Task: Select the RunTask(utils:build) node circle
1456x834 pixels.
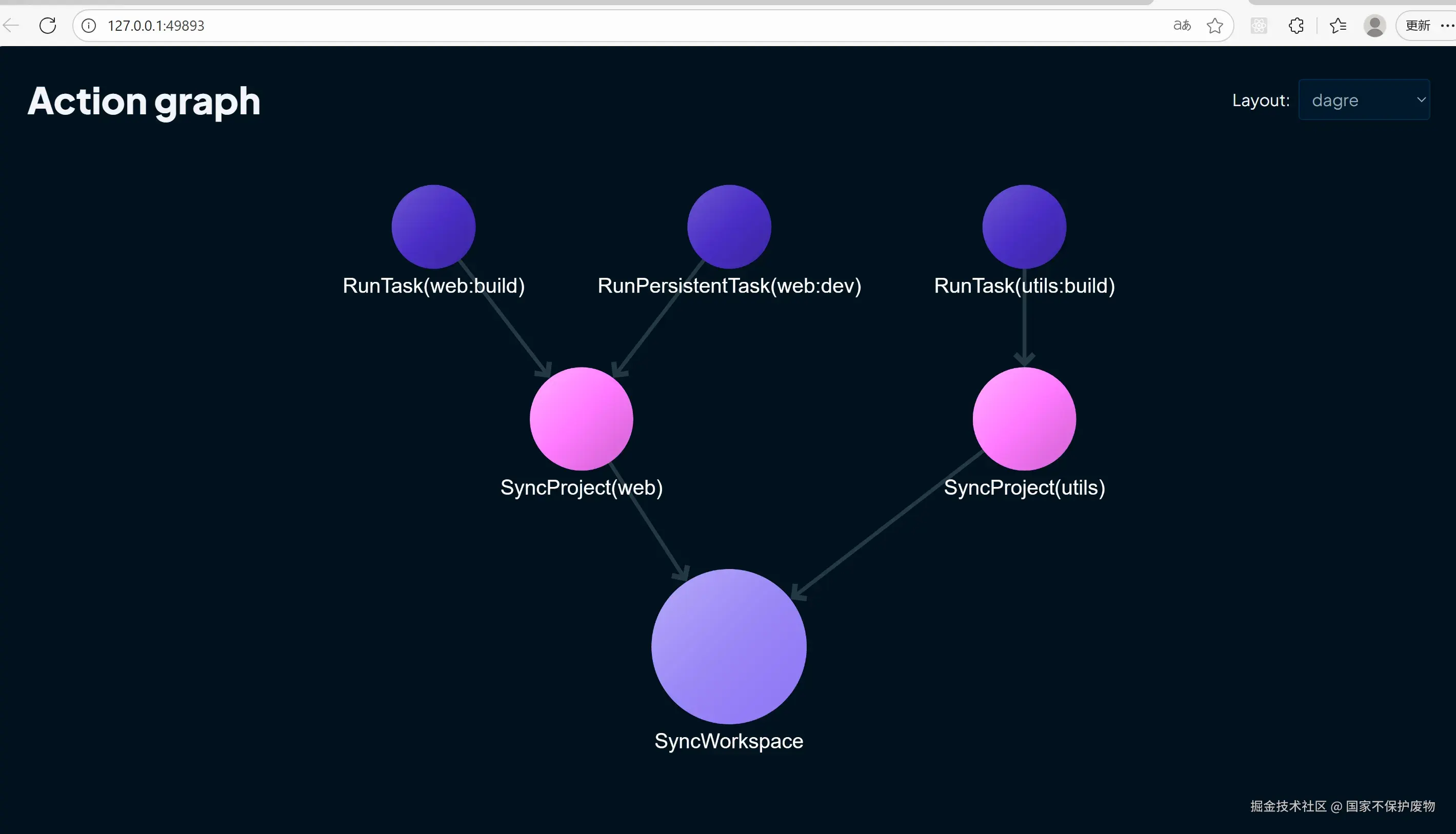Action: point(1024,226)
